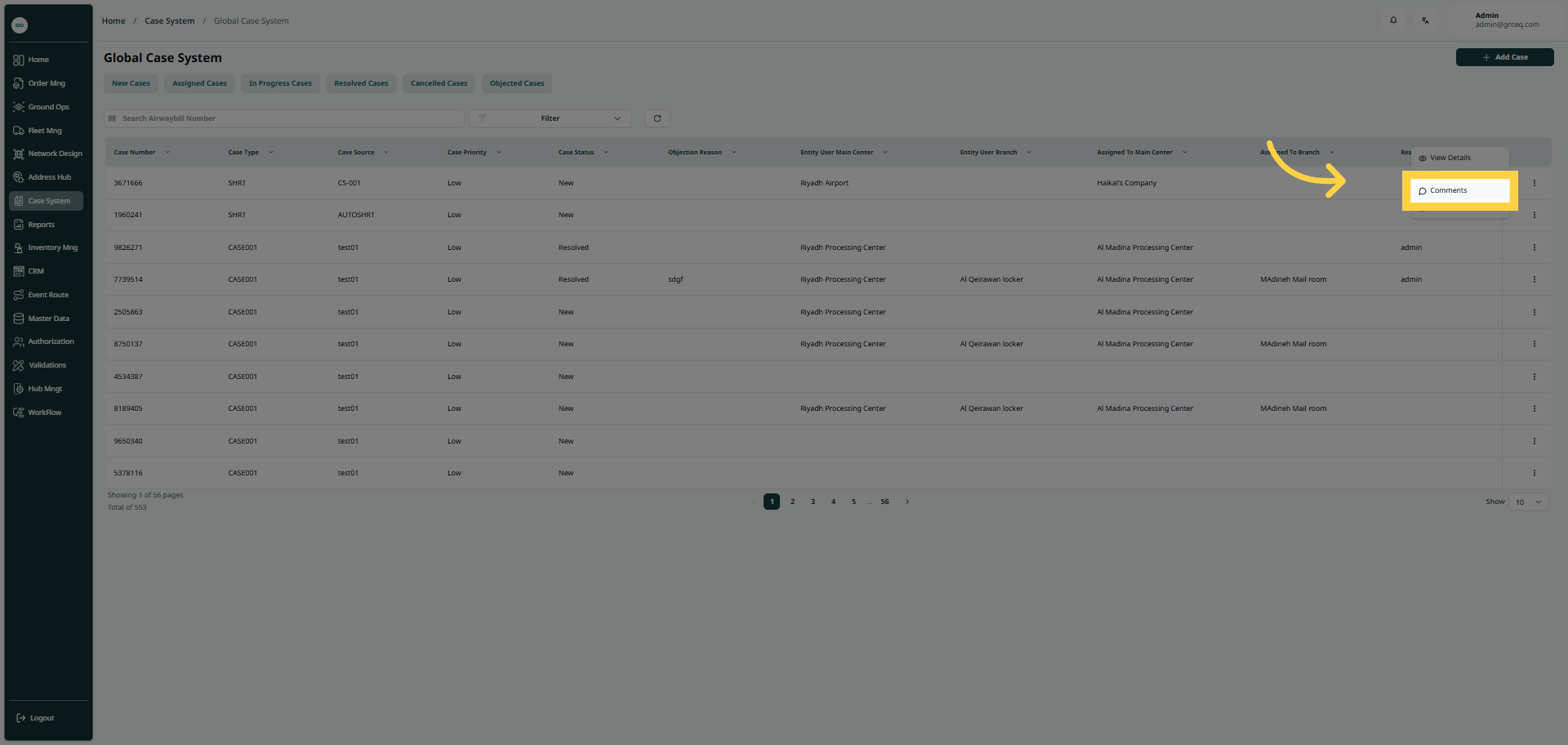Select Comments in the context menu
Image resolution: width=1568 pixels, height=745 pixels.
[1449, 190]
